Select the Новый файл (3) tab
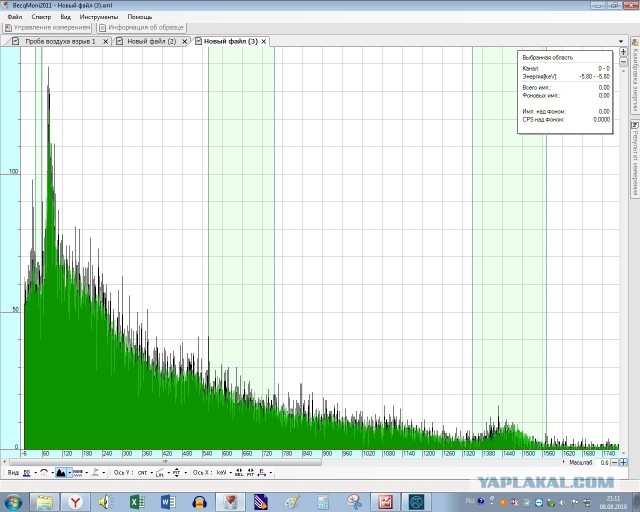This screenshot has width=640, height=512. coord(231,41)
